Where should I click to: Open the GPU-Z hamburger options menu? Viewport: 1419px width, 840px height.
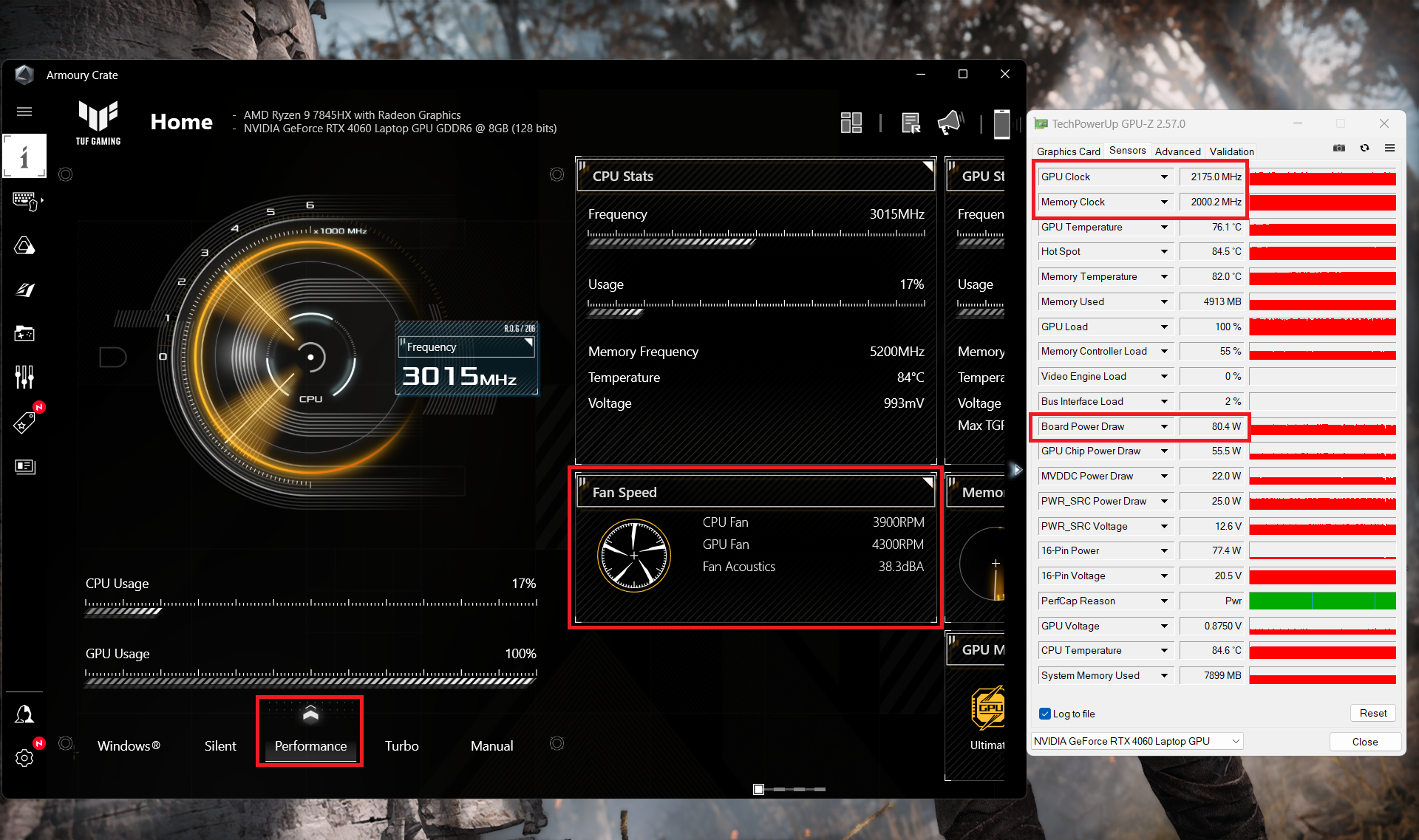tap(1389, 148)
